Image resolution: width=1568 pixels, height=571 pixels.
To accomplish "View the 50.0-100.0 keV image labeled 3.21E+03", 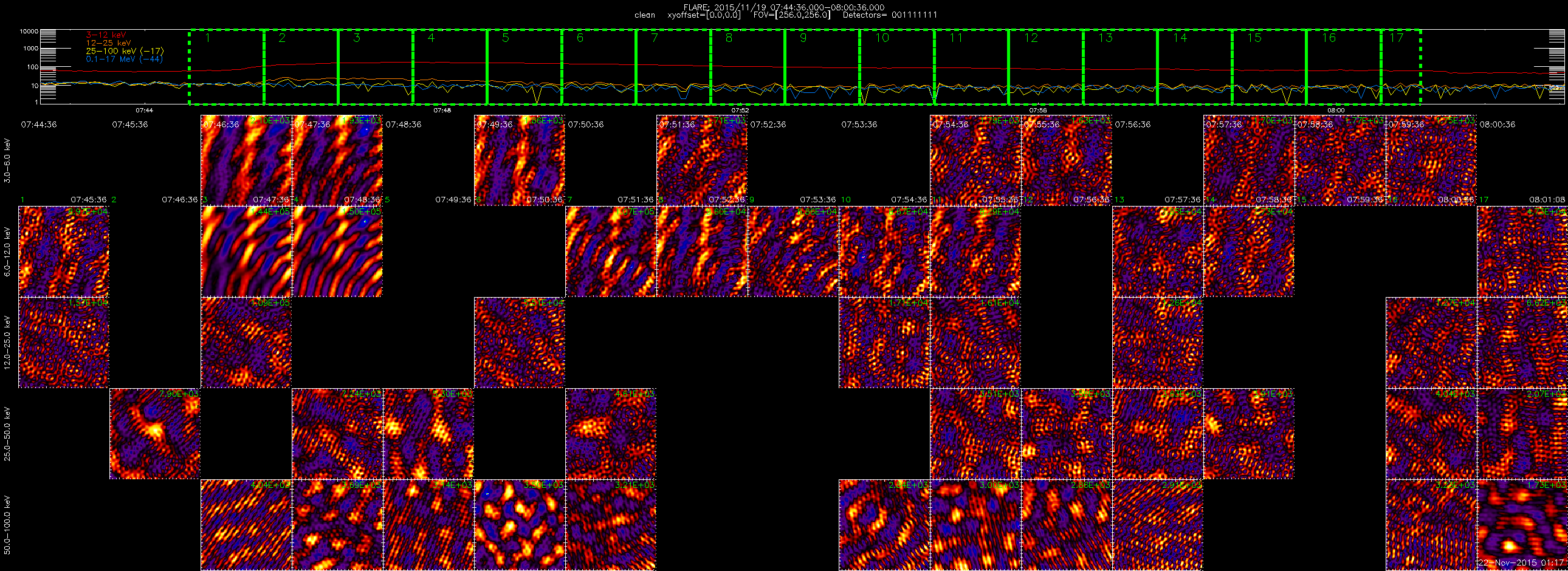I will tap(611, 525).
